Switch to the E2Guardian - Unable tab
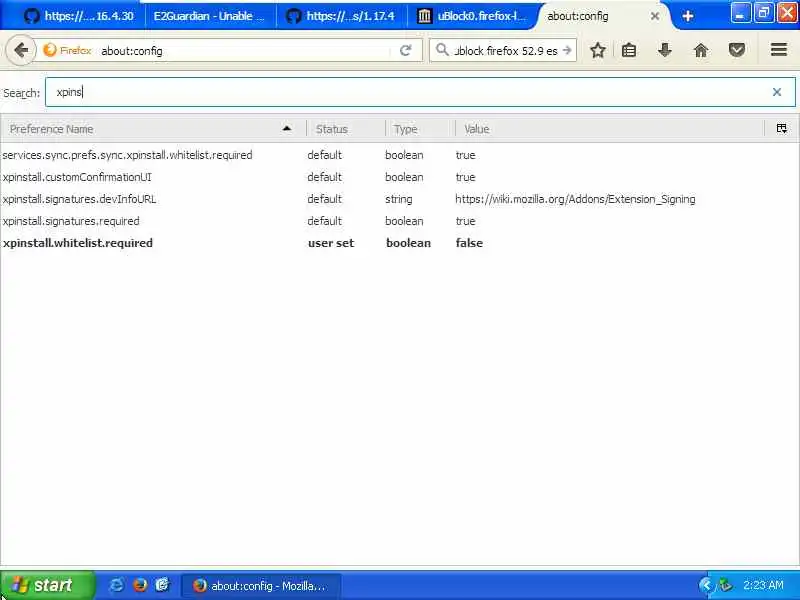This screenshot has height=600, width=800. coord(210,16)
